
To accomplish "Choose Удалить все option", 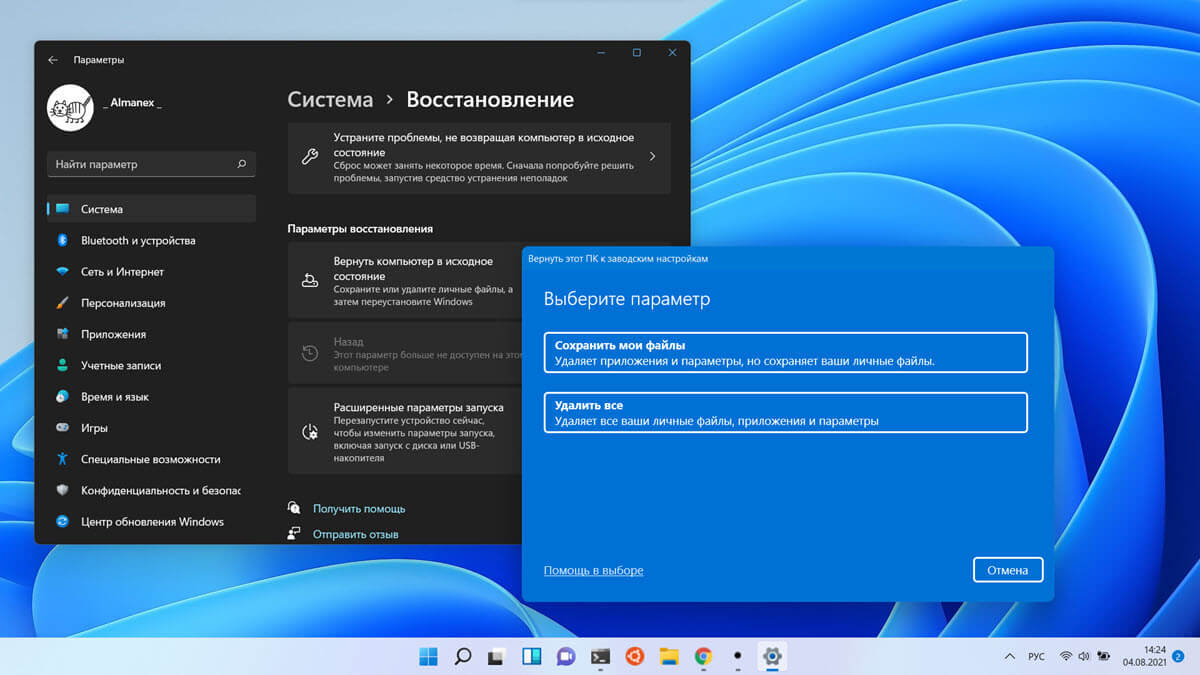I will pos(786,413).
